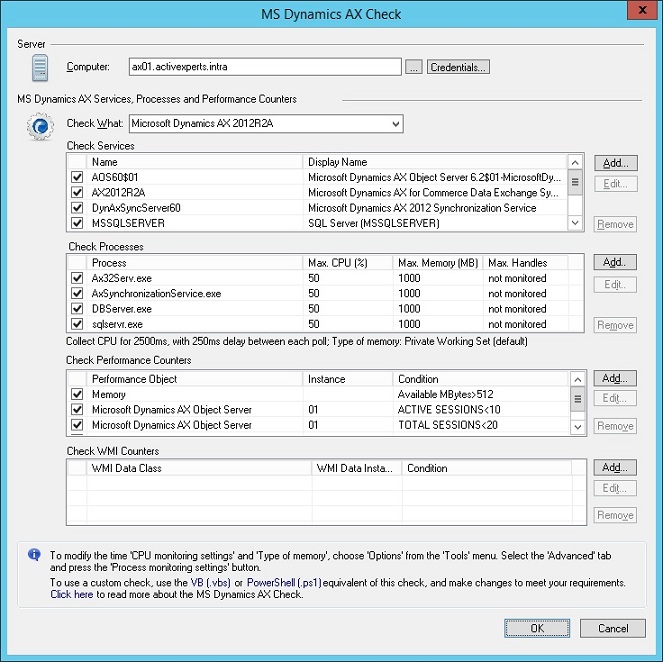The height and width of the screenshot is (662, 663).
Task: Toggle the TOTAL SESSIONS<20 counter checkbox
Action: pyautogui.click(x=77, y=425)
